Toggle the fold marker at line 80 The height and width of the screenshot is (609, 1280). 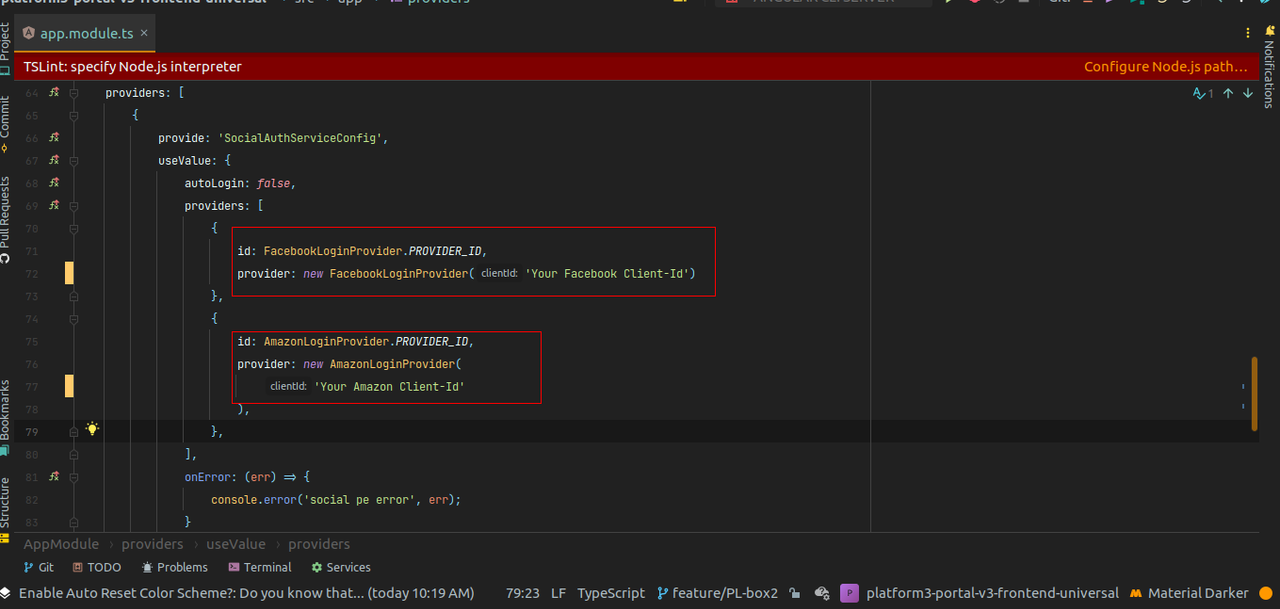(74, 454)
